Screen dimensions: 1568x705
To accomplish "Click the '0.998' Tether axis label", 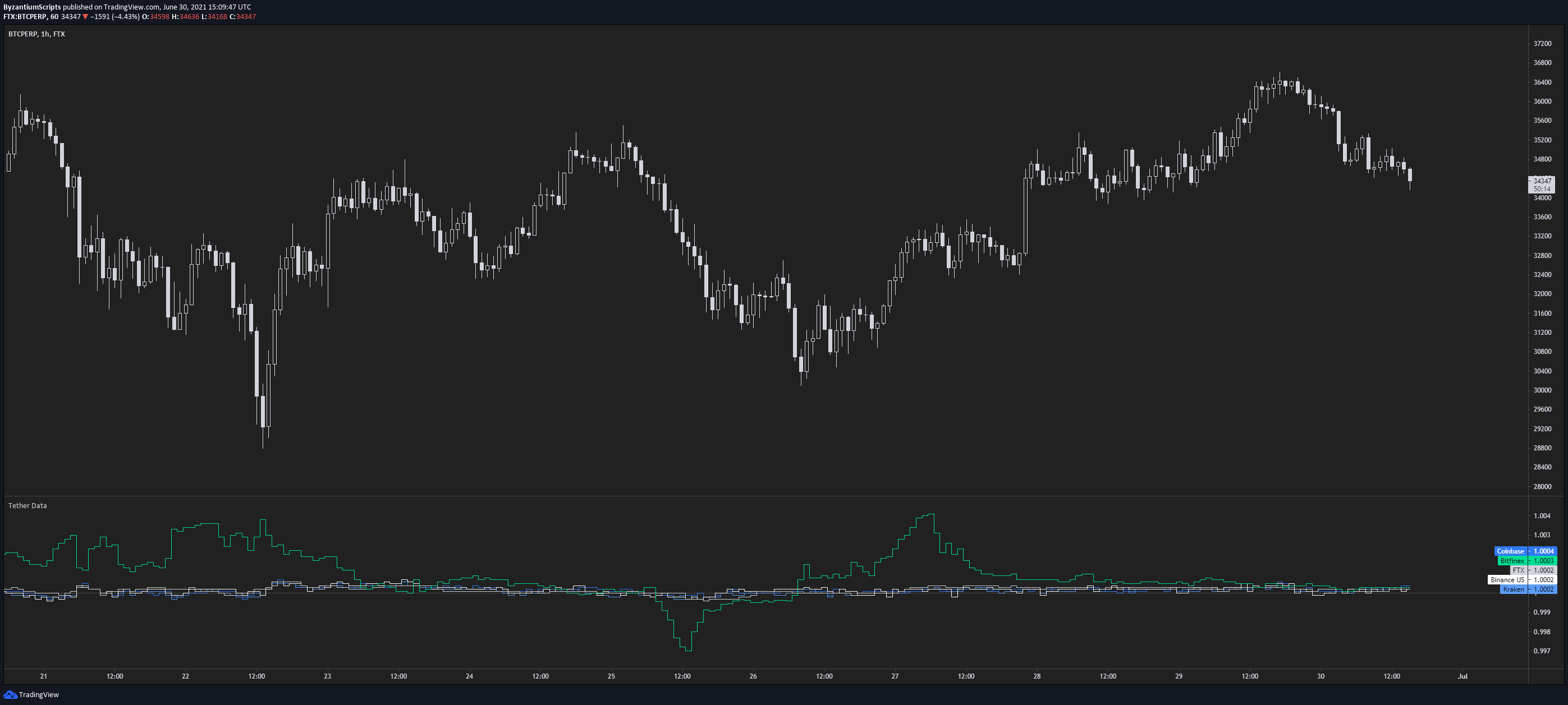I will (1542, 632).
